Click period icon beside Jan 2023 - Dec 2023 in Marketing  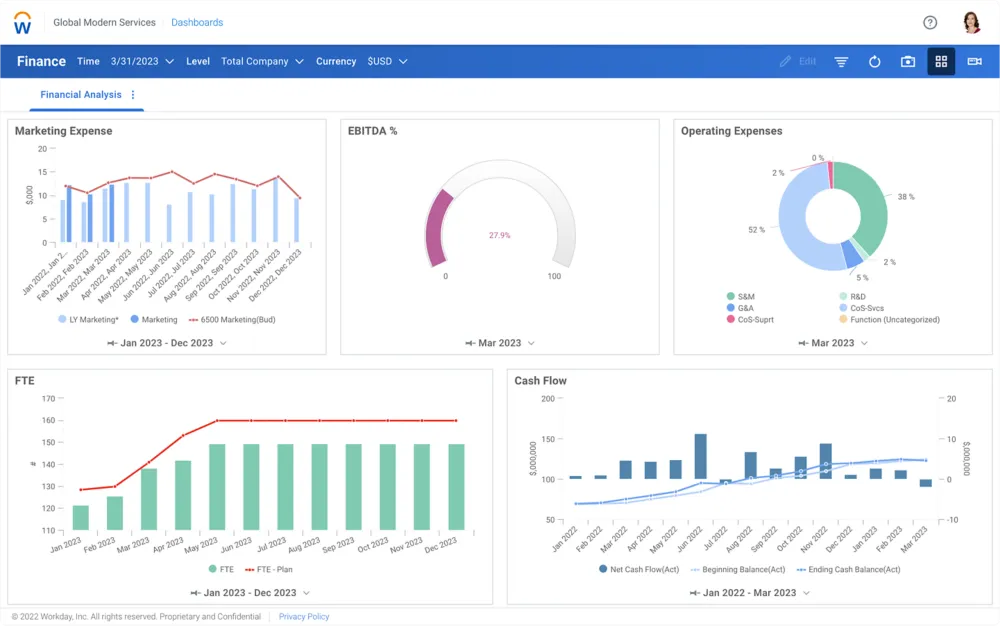coord(112,343)
